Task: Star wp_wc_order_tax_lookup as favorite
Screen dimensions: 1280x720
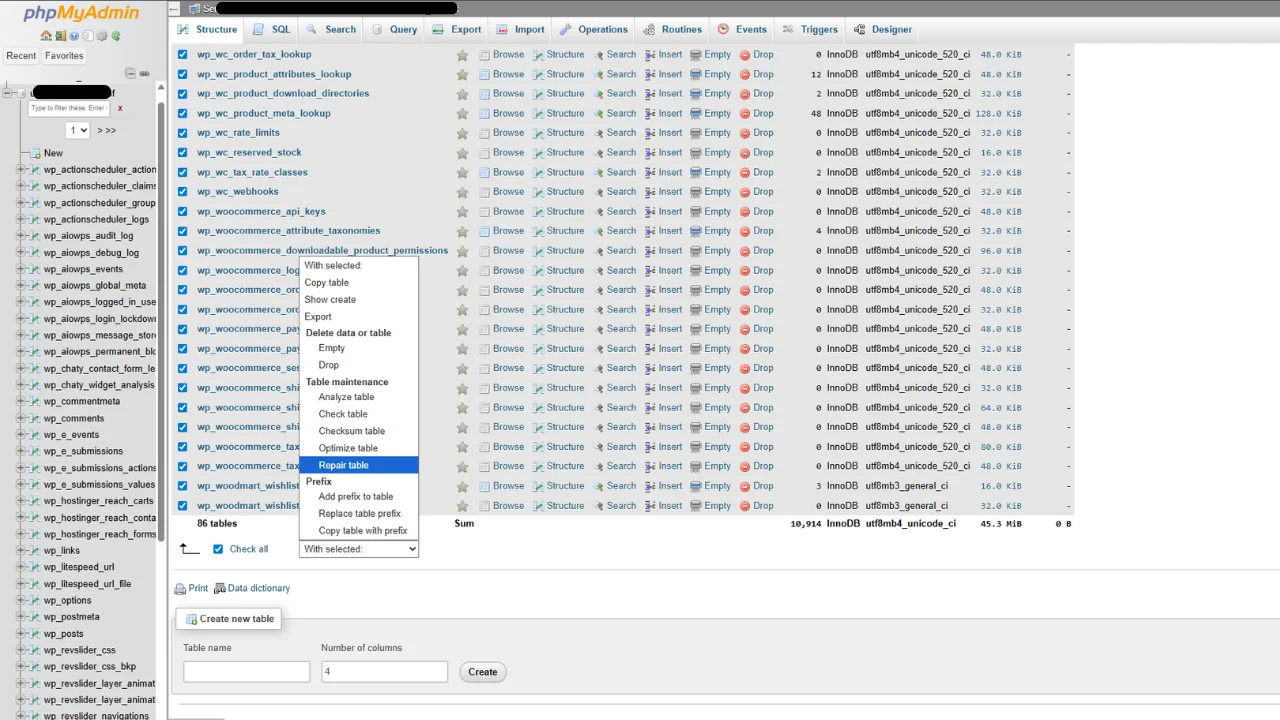Action: [462, 55]
